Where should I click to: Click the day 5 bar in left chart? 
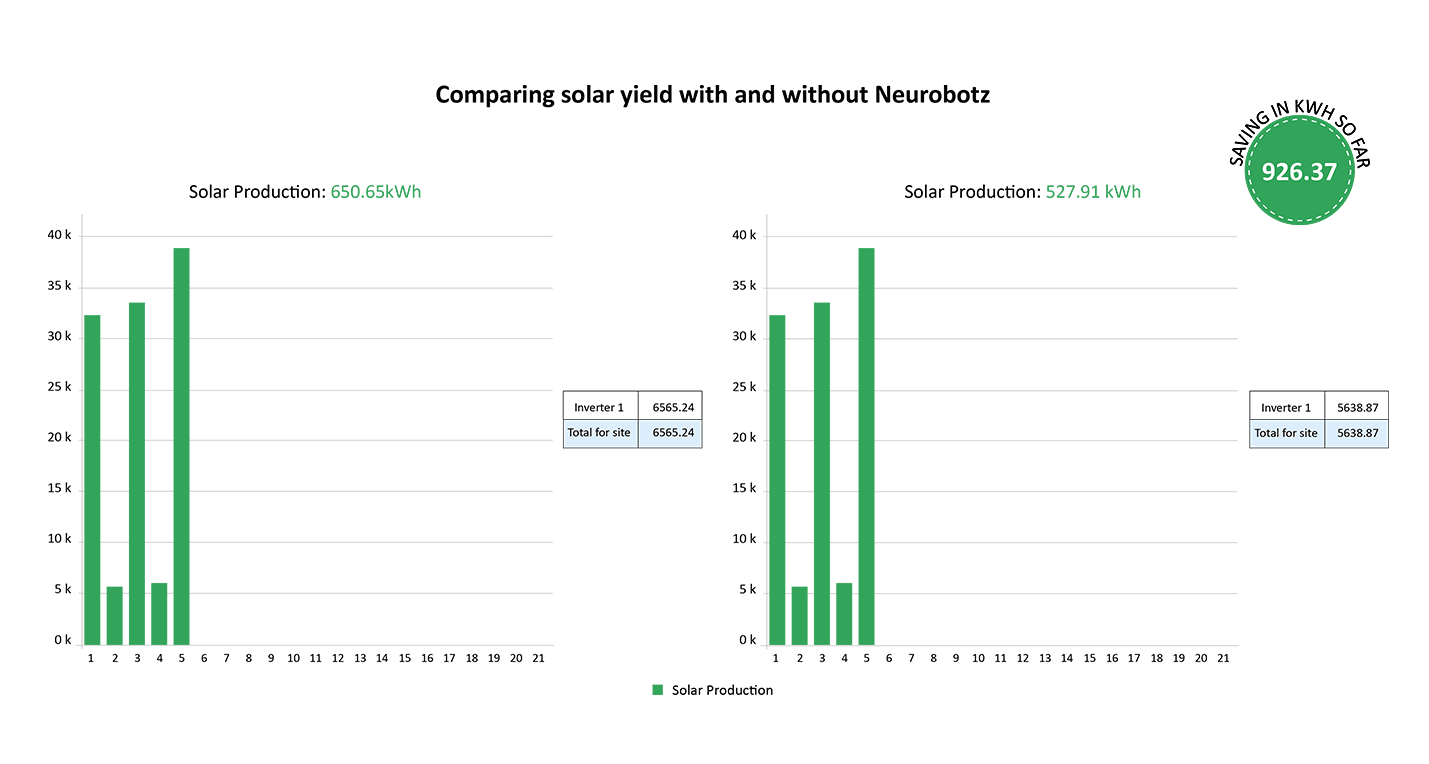coord(181,446)
